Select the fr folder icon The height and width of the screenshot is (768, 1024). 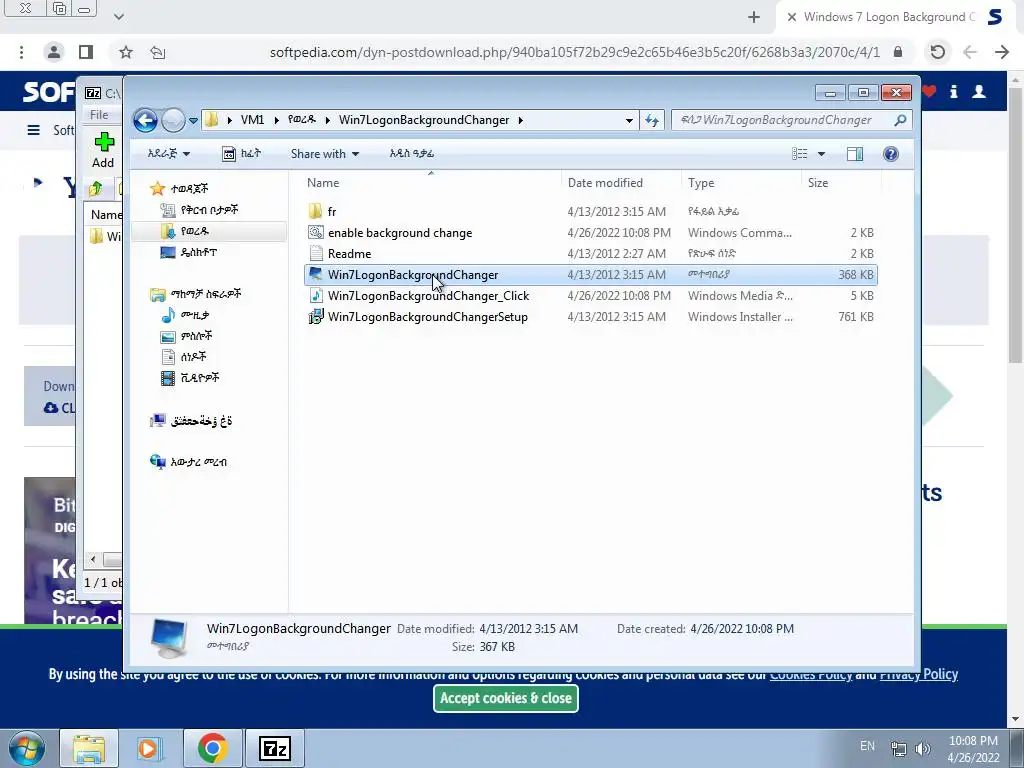(315, 212)
